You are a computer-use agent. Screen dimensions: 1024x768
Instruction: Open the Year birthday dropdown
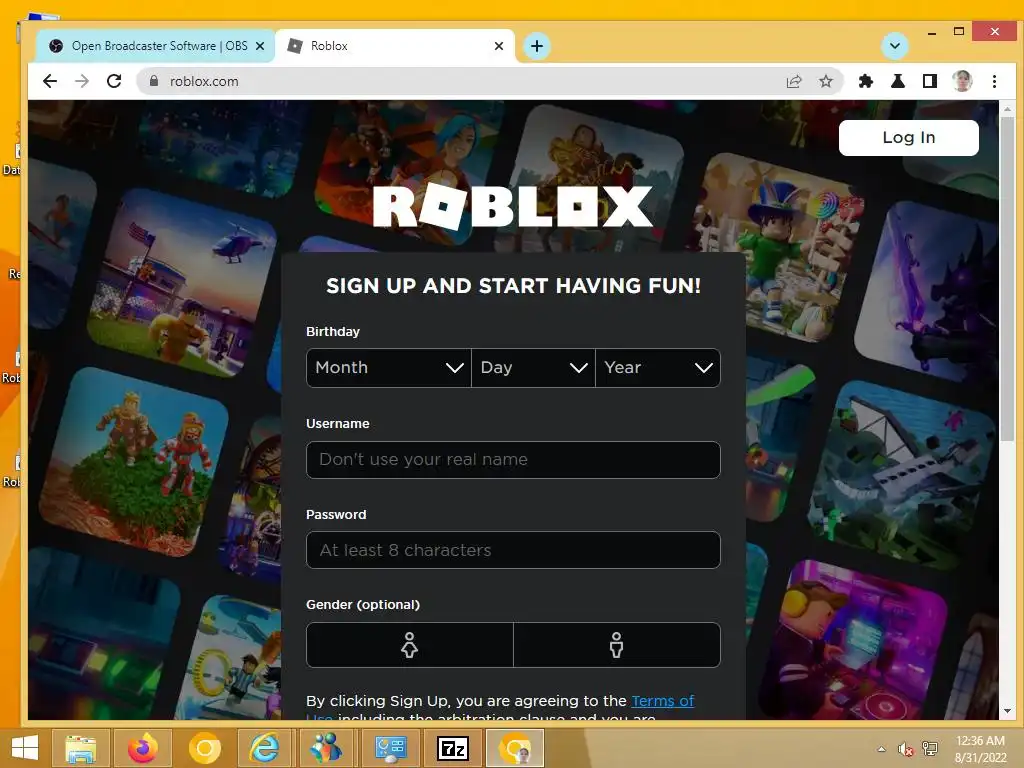pos(658,368)
